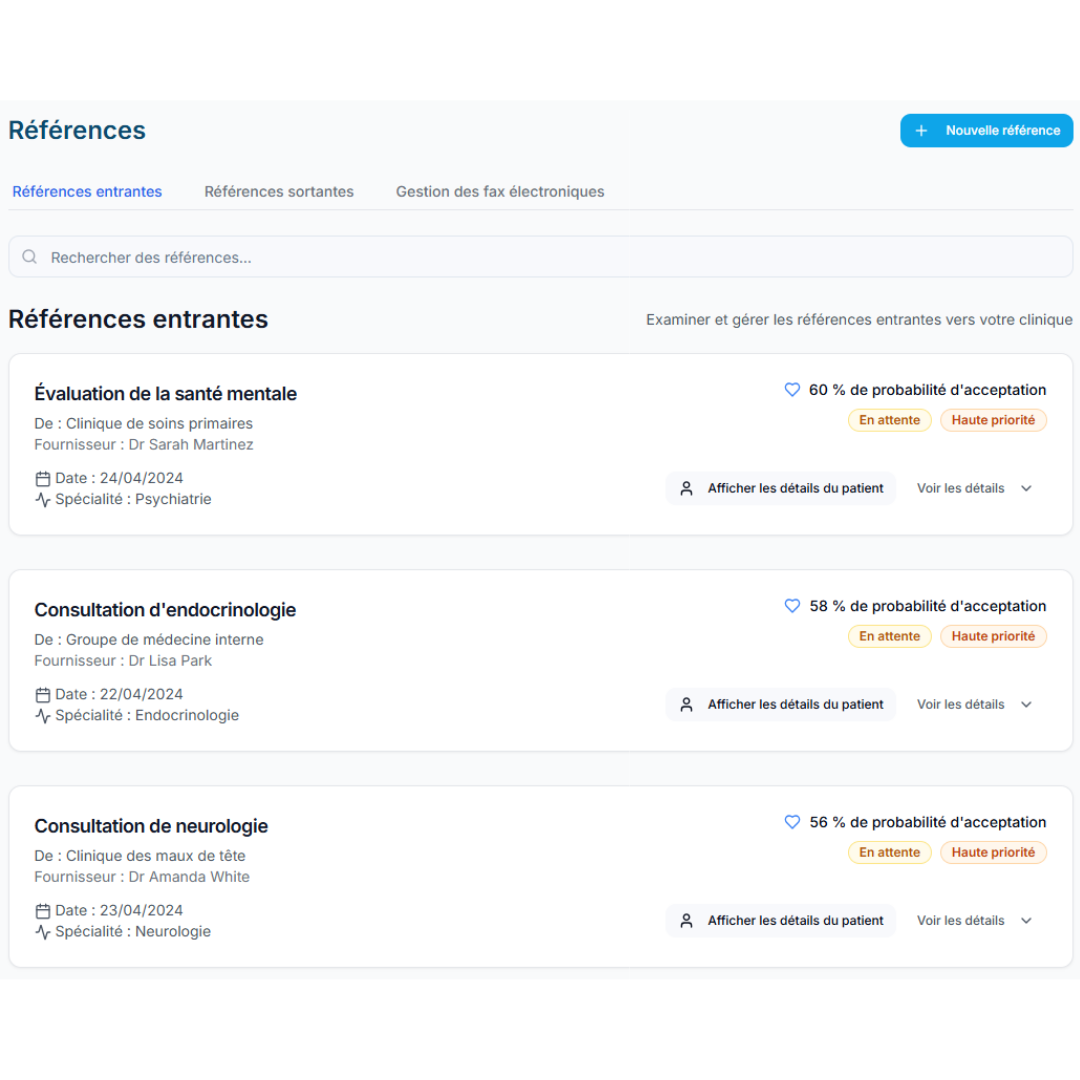Open the Gestion des fax électroniques tab
Viewport: 1080px width, 1080px height.
[500, 191]
